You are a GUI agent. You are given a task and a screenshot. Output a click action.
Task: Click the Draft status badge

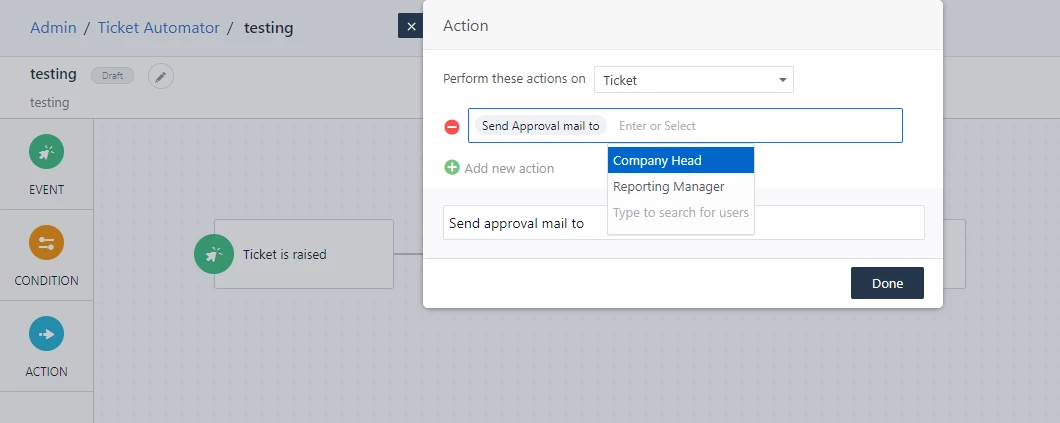tap(112, 76)
